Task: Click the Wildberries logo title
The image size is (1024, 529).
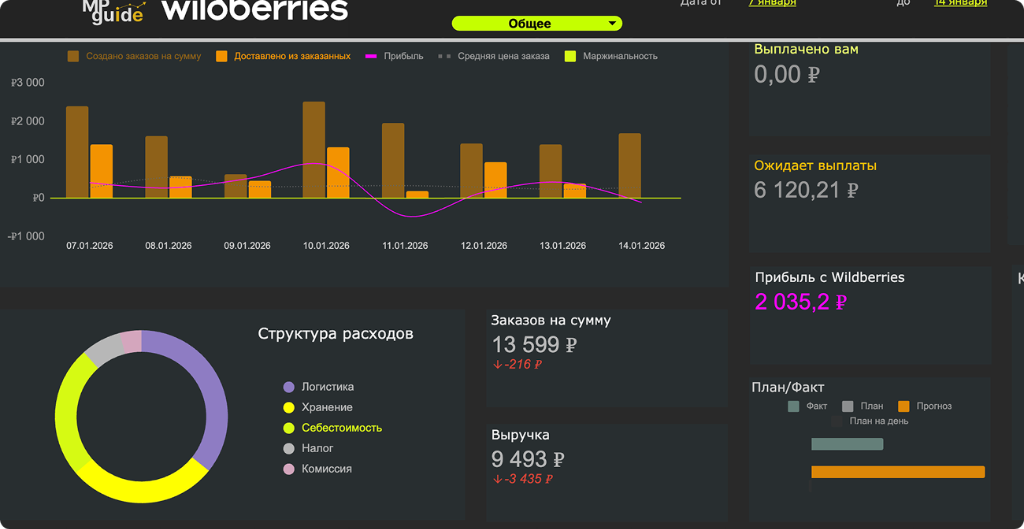Action: [255, 10]
